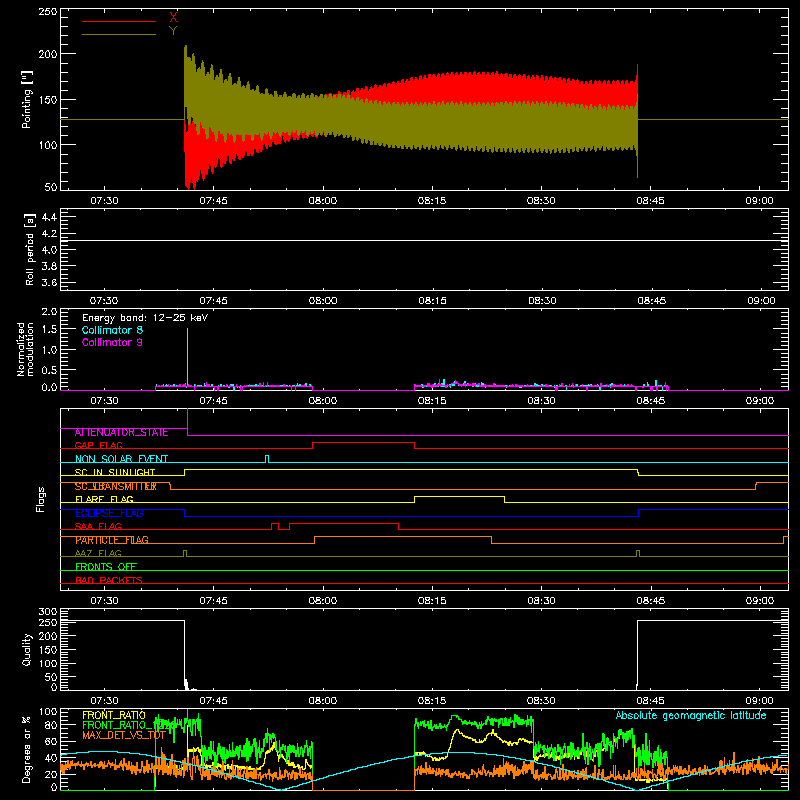Click the Degrees or % axis title
Screen dimensions: 800x800
tap(27, 749)
